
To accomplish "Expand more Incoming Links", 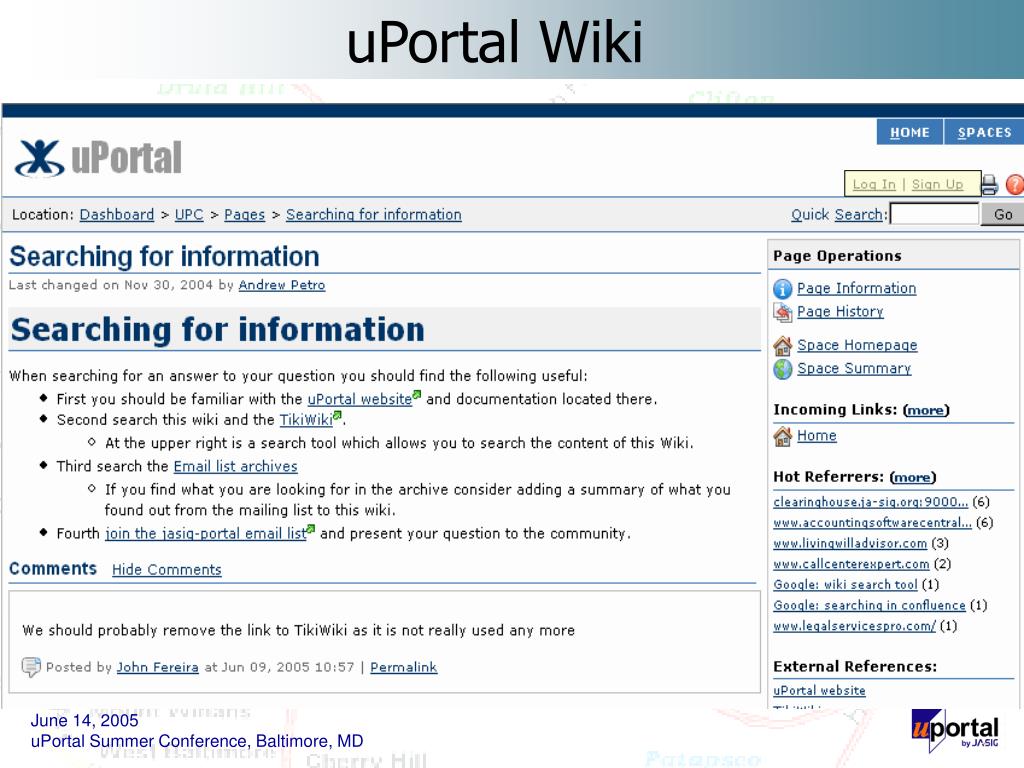I will (x=926, y=410).
